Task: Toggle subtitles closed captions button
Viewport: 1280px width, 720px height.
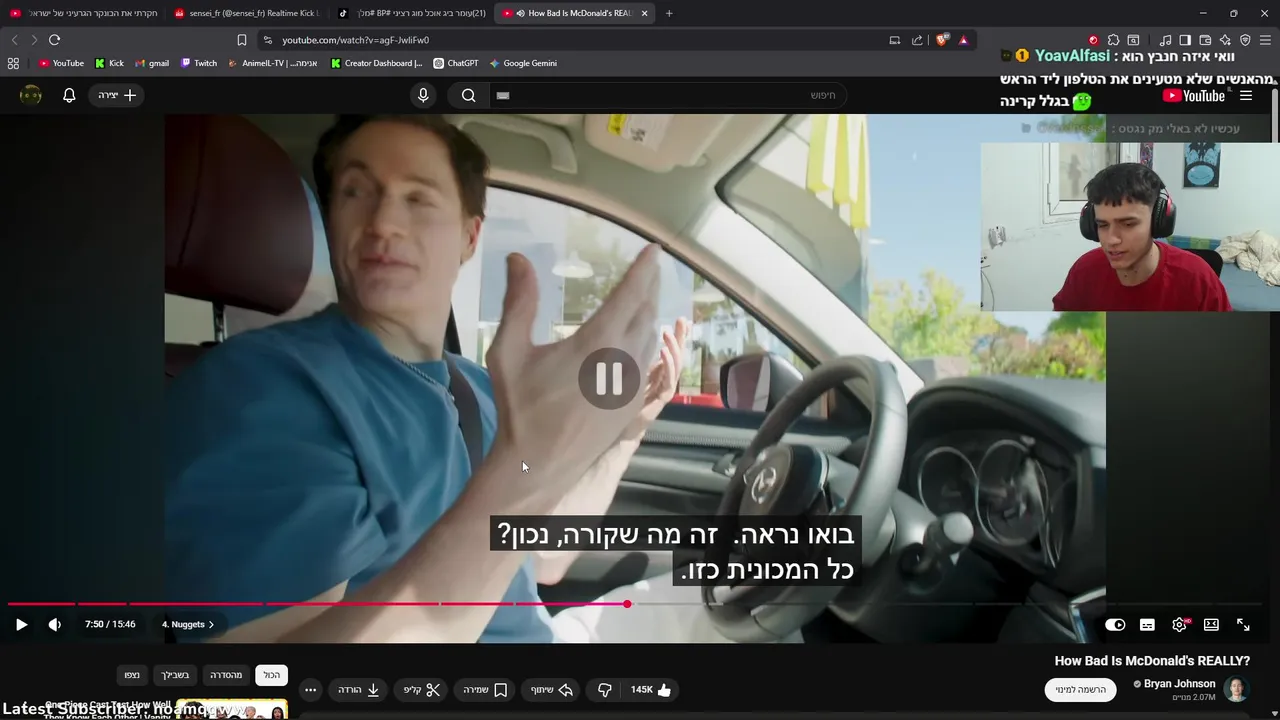Action: pos(1147,624)
